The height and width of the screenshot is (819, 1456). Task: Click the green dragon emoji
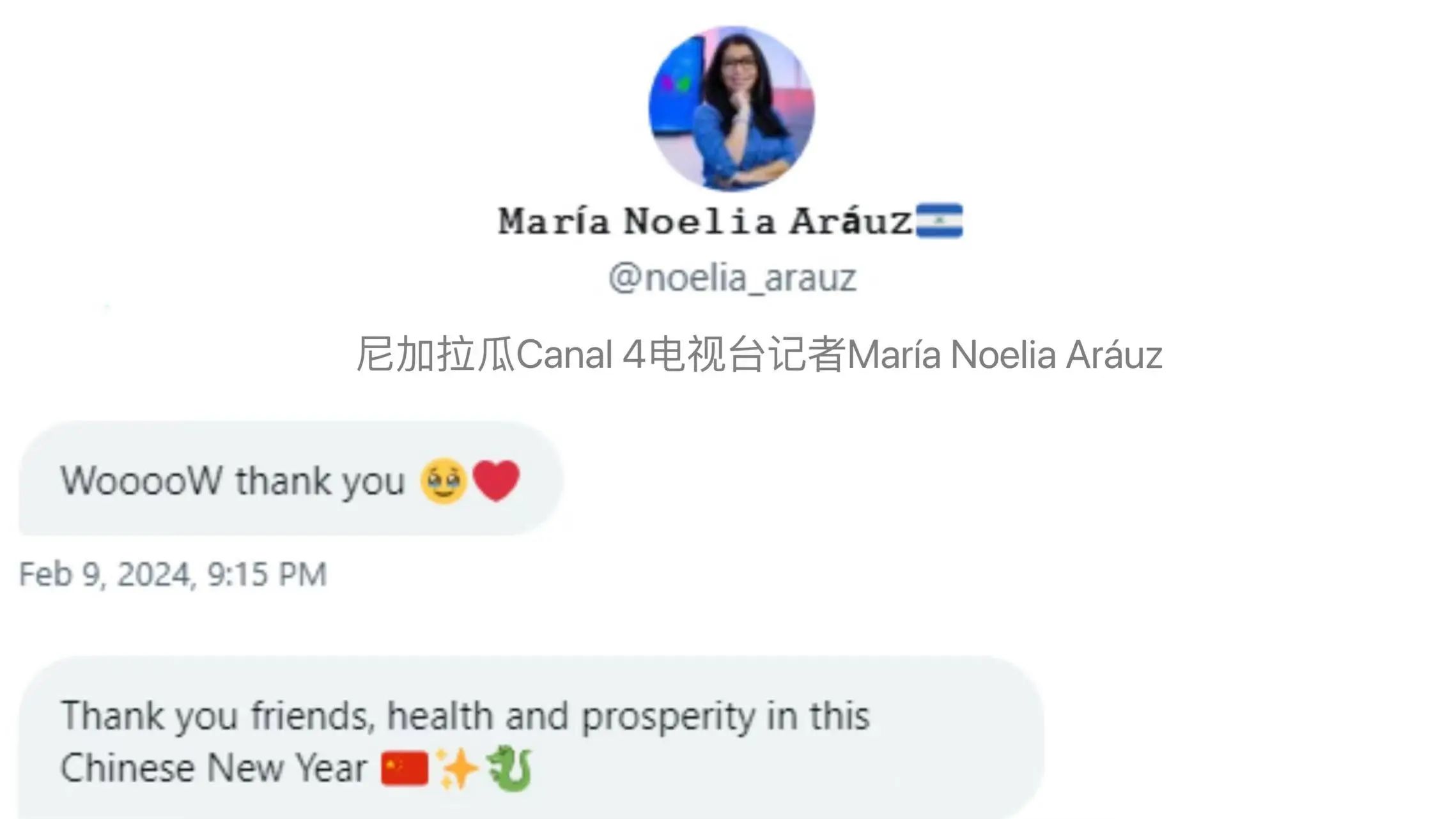509,769
